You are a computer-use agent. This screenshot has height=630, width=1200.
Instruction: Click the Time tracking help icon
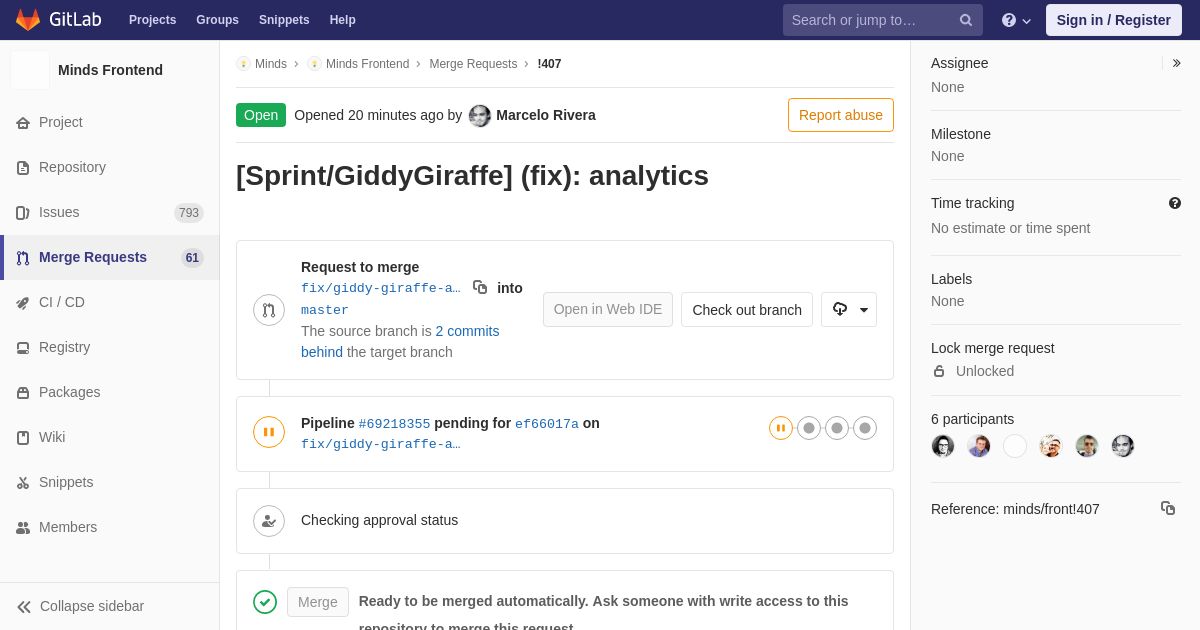[x=1175, y=203]
